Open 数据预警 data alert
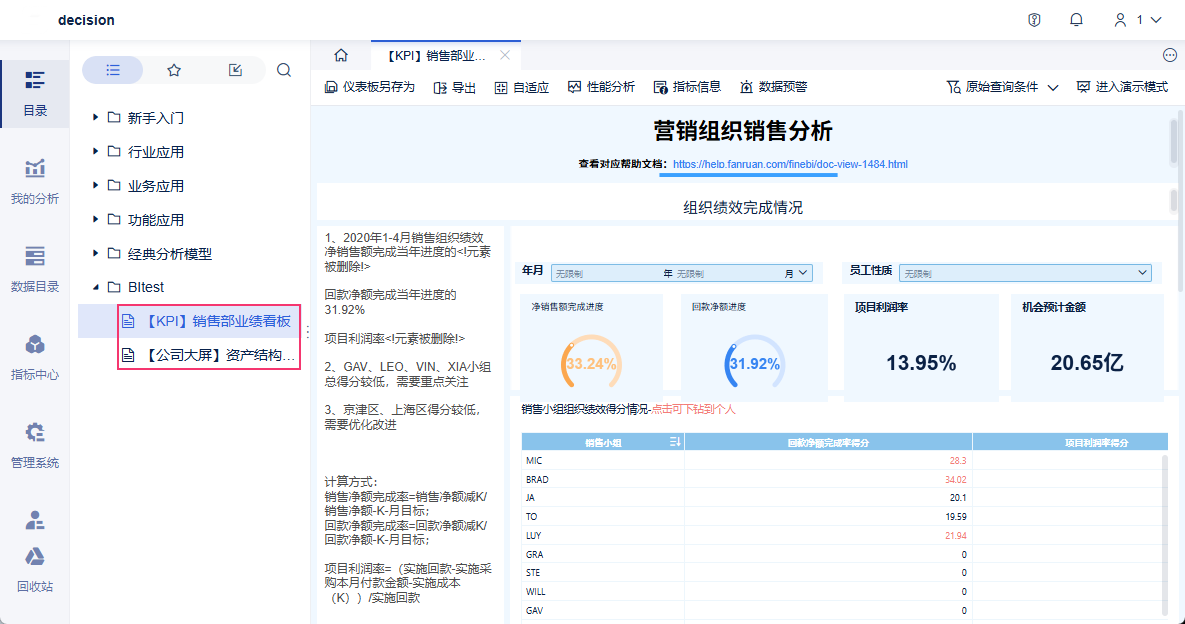Screen dimensions: 1185x624 [x=773, y=87]
